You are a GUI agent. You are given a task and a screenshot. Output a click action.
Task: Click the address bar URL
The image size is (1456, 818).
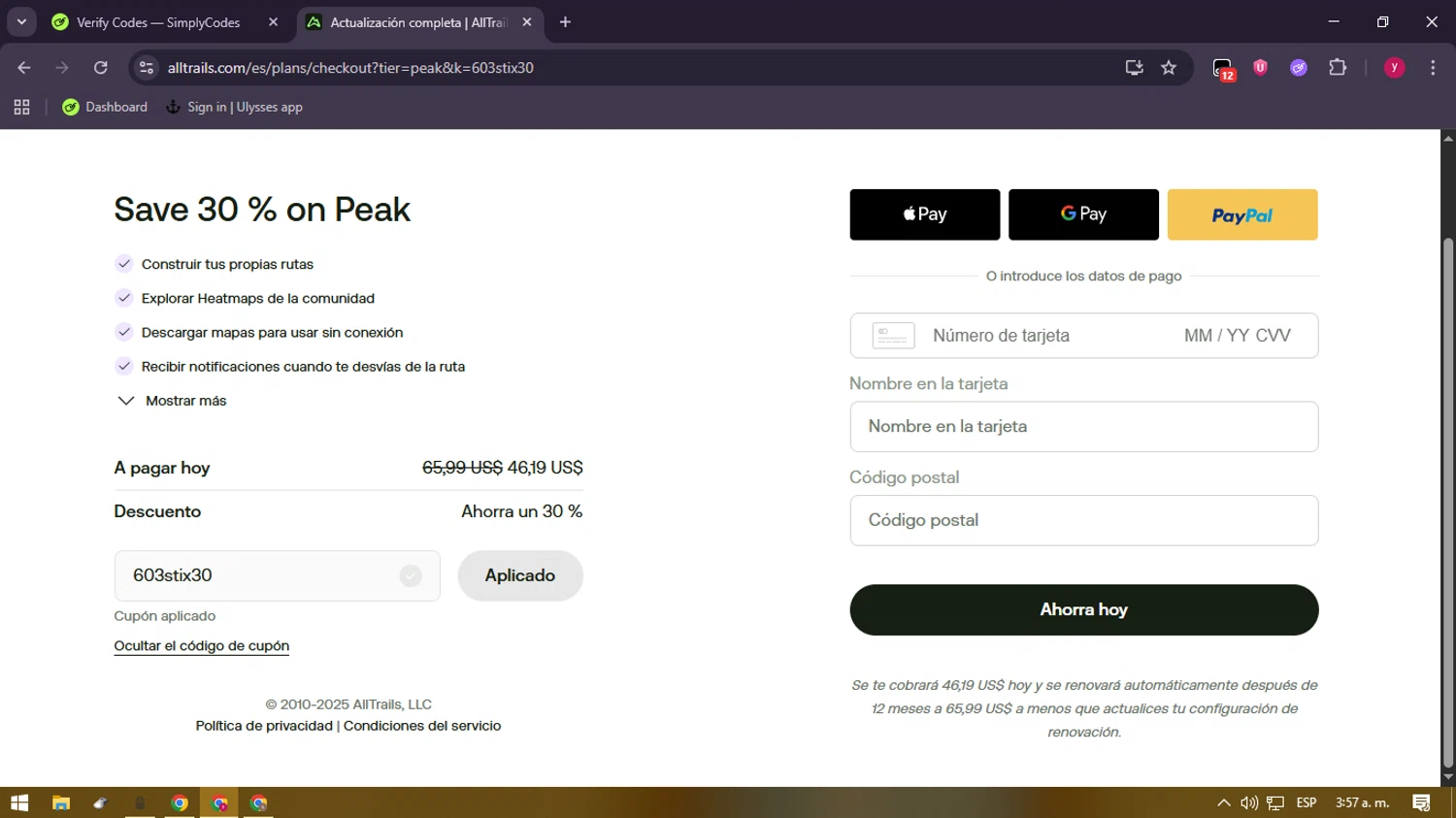tap(350, 68)
